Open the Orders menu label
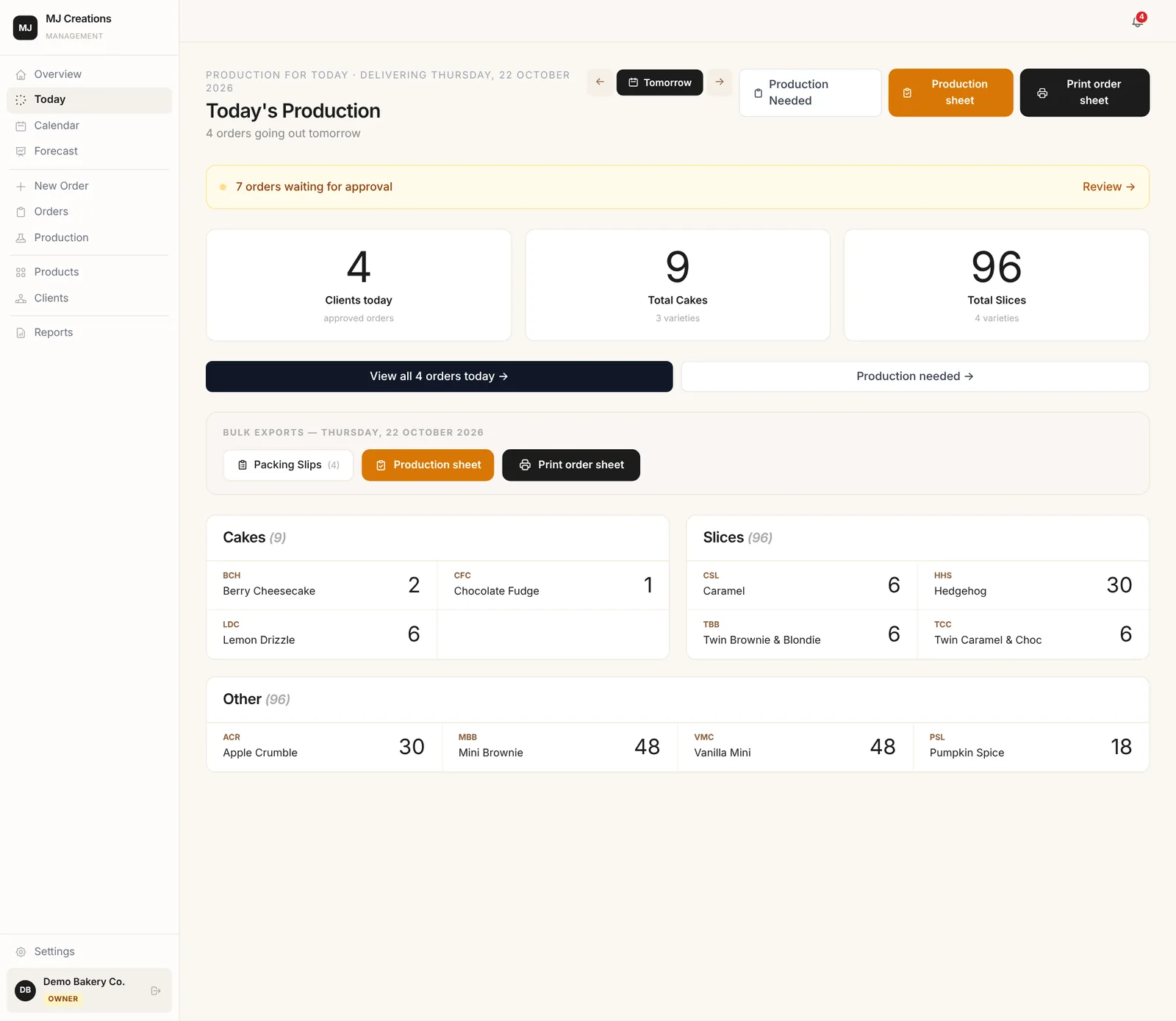Viewport: 1176px width, 1021px height. (51, 212)
